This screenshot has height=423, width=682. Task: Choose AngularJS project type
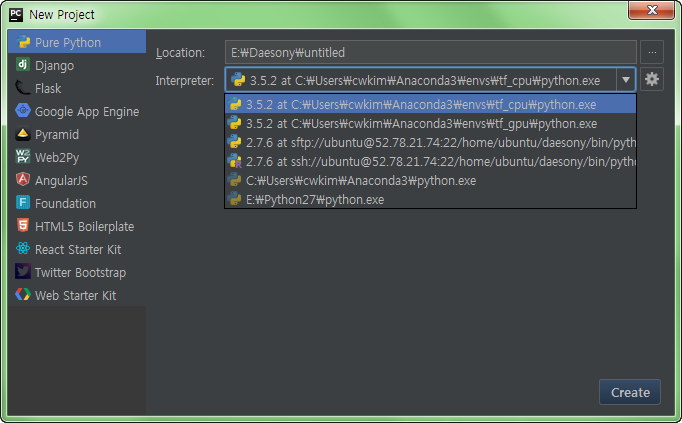click(x=77, y=180)
